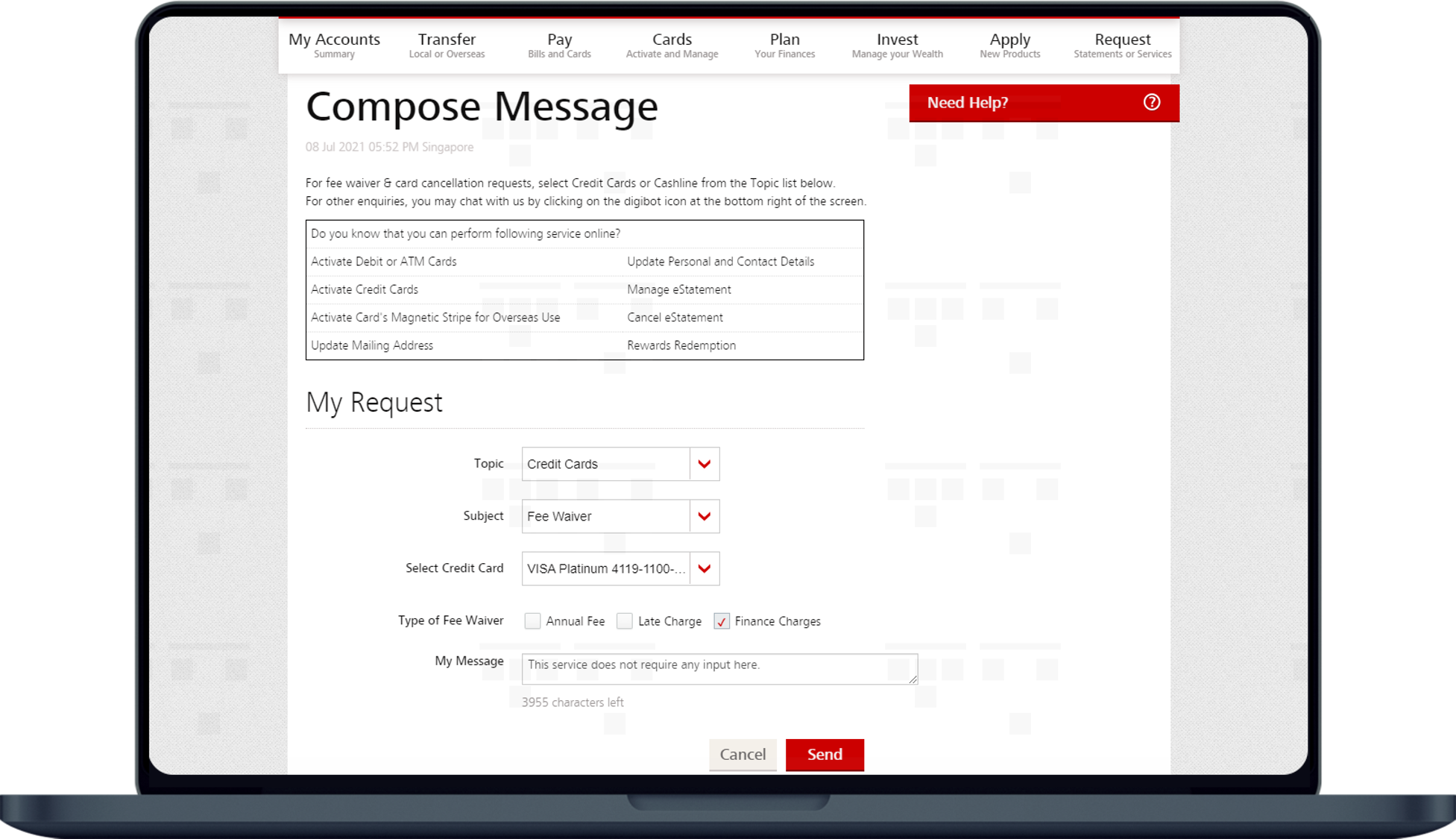1456x839 pixels.
Task: Open the Transfer menu item
Action: click(x=447, y=45)
